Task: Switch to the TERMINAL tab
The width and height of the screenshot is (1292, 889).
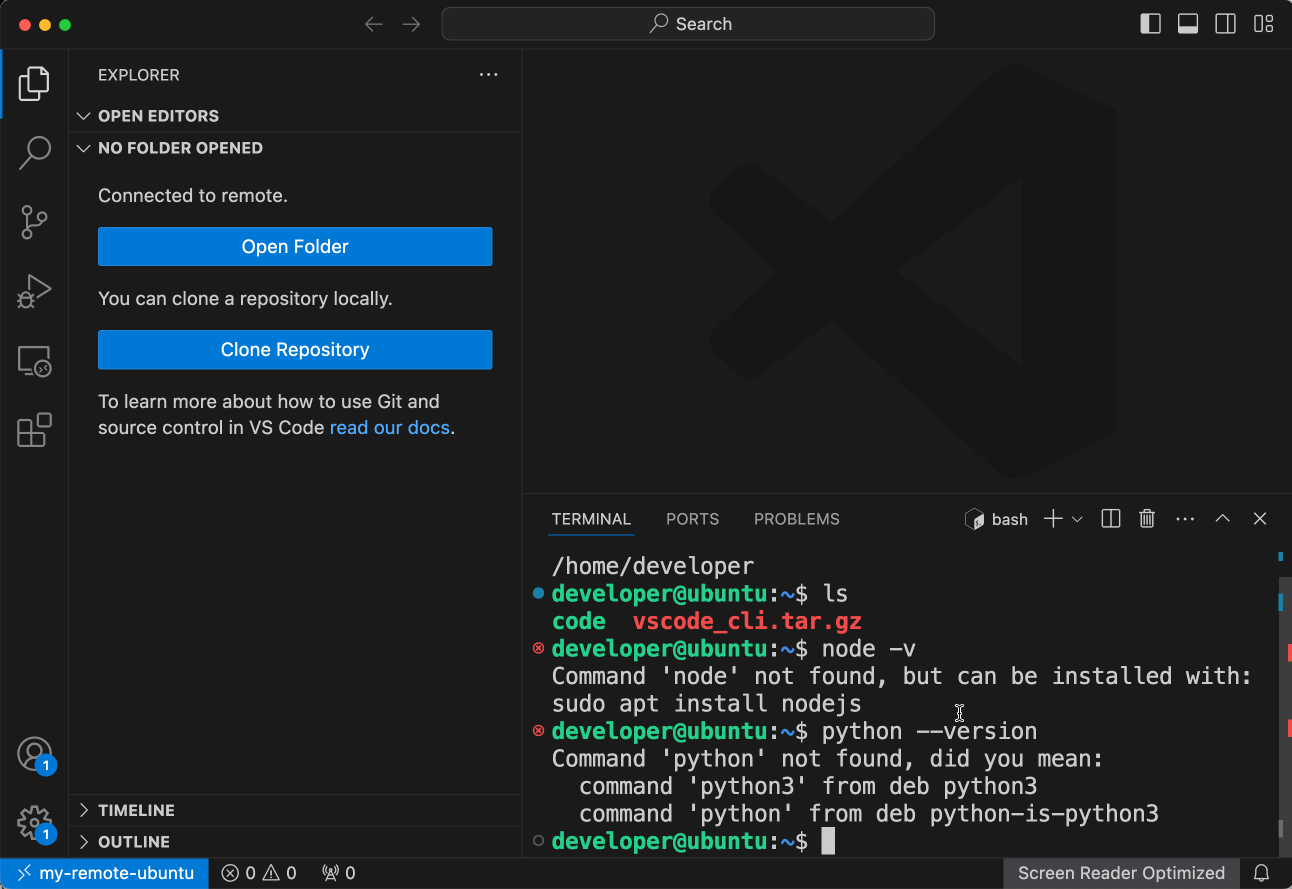Action: click(591, 519)
